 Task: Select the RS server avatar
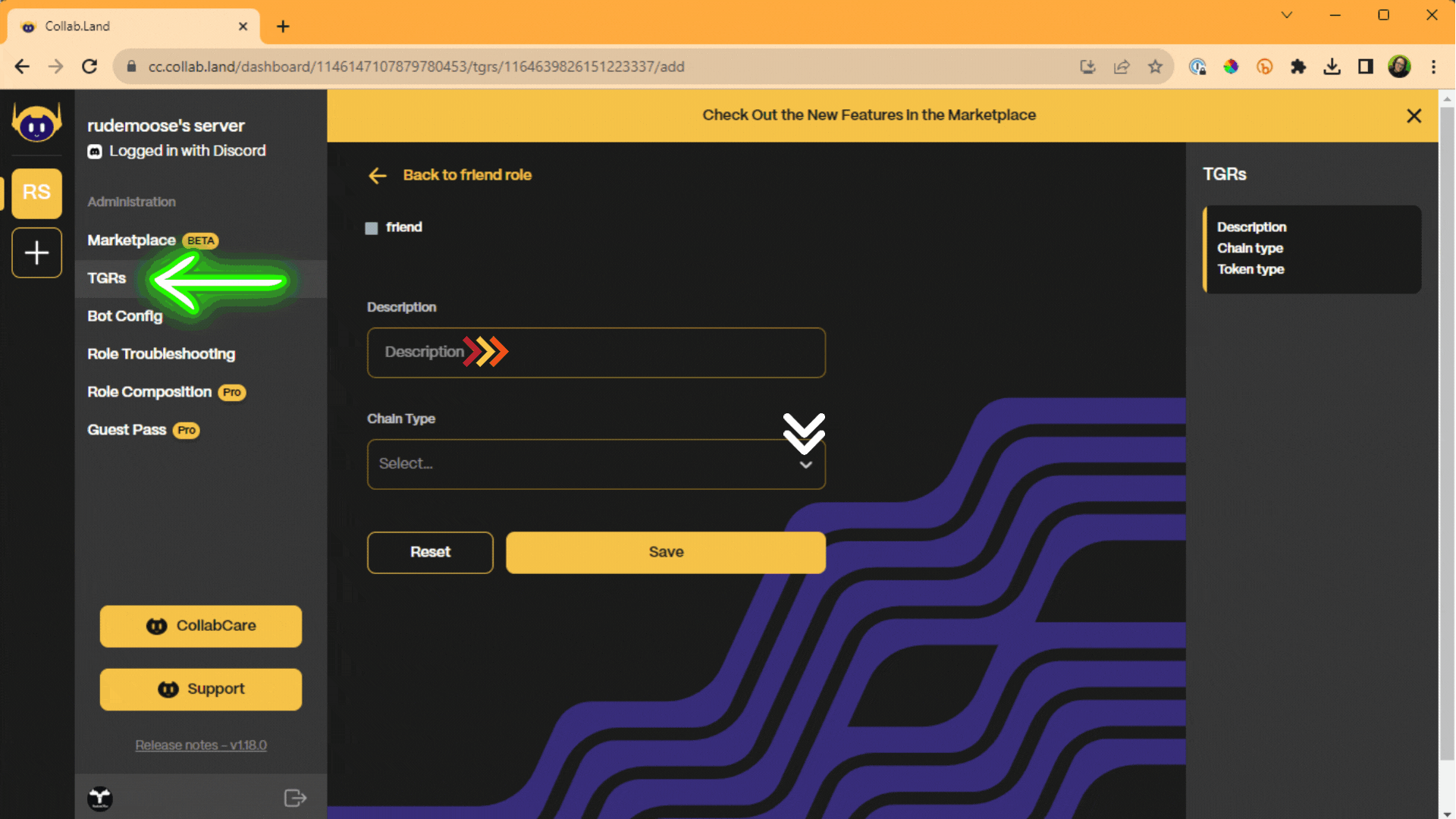pos(36,193)
